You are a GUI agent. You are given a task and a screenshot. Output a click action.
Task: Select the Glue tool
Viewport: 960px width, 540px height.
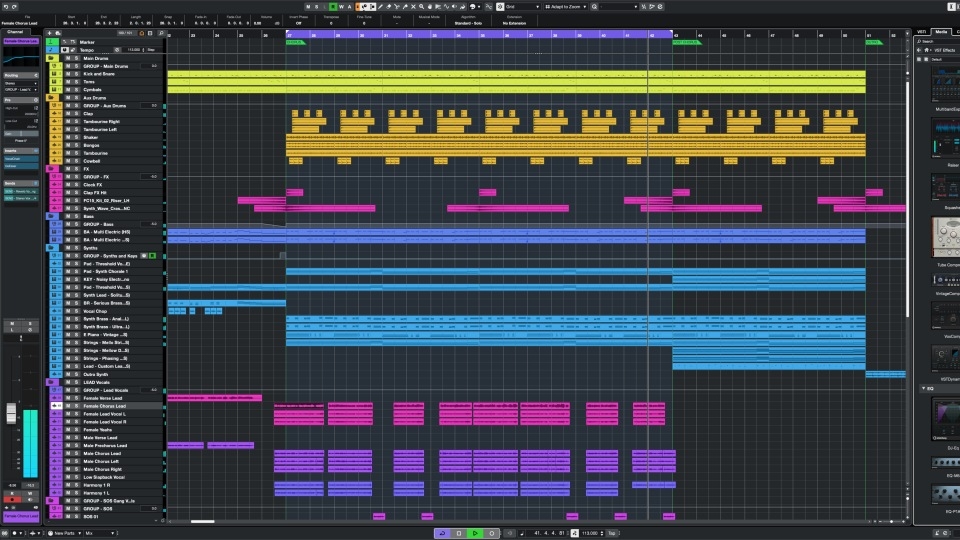(405, 7)
